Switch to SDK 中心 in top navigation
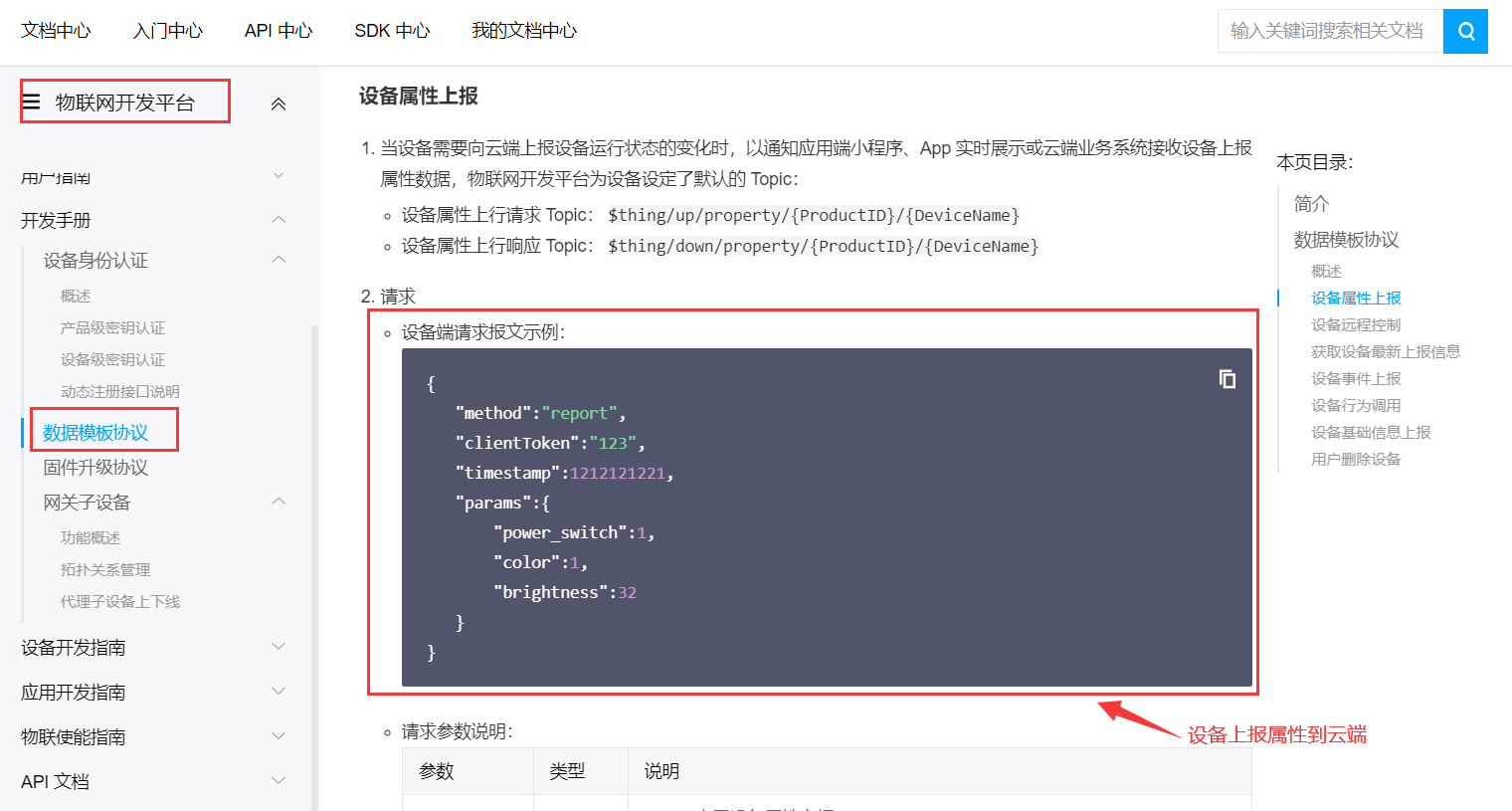The width and height of the screenshot is (1512, 811). 392,31
